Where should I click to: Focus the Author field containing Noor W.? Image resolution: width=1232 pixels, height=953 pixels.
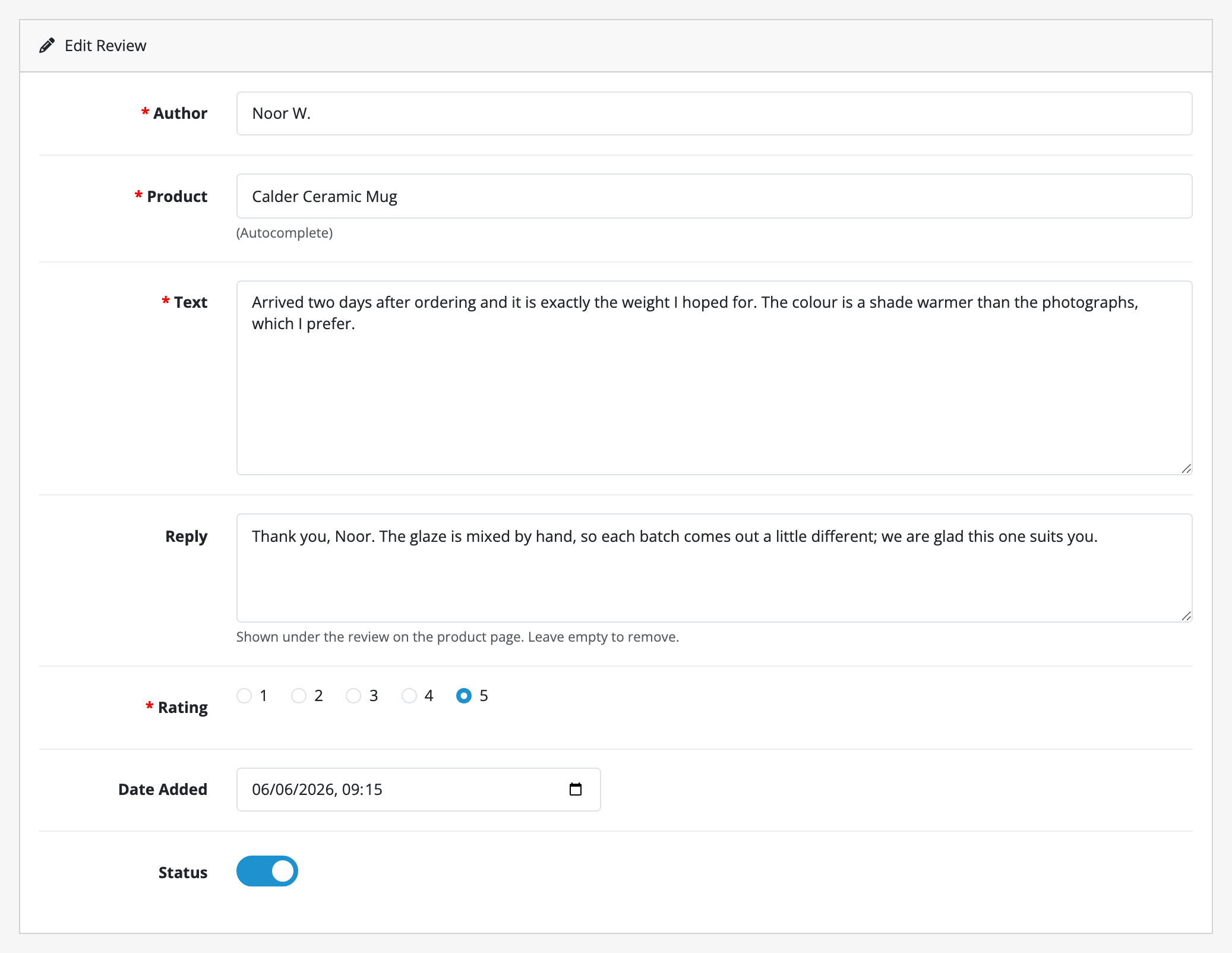[714, 113]
